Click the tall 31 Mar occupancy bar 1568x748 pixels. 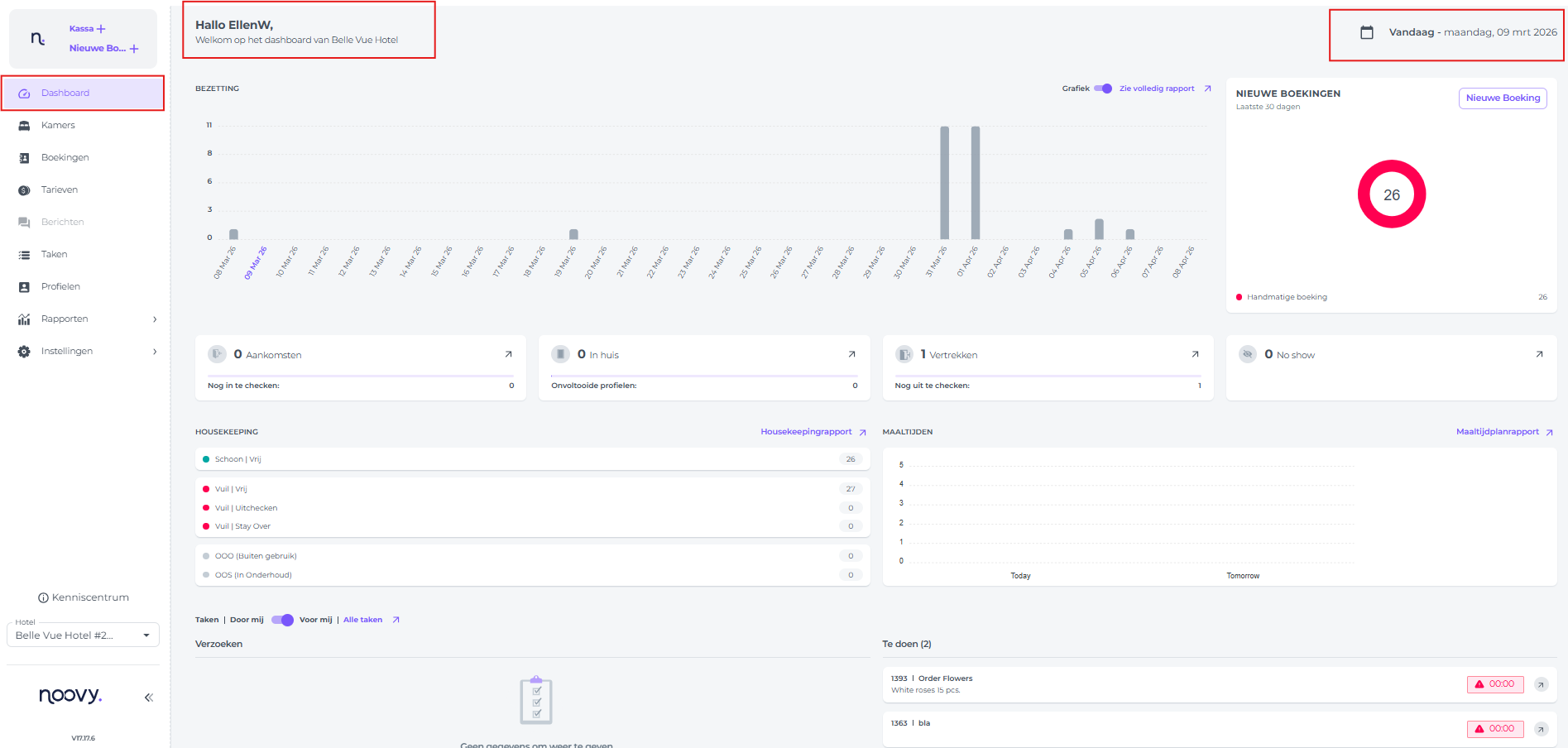pos(944,182)
